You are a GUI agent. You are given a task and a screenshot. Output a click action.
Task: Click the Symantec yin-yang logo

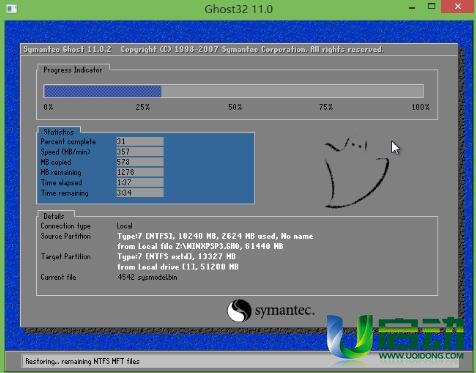click(x=239, y=310)
